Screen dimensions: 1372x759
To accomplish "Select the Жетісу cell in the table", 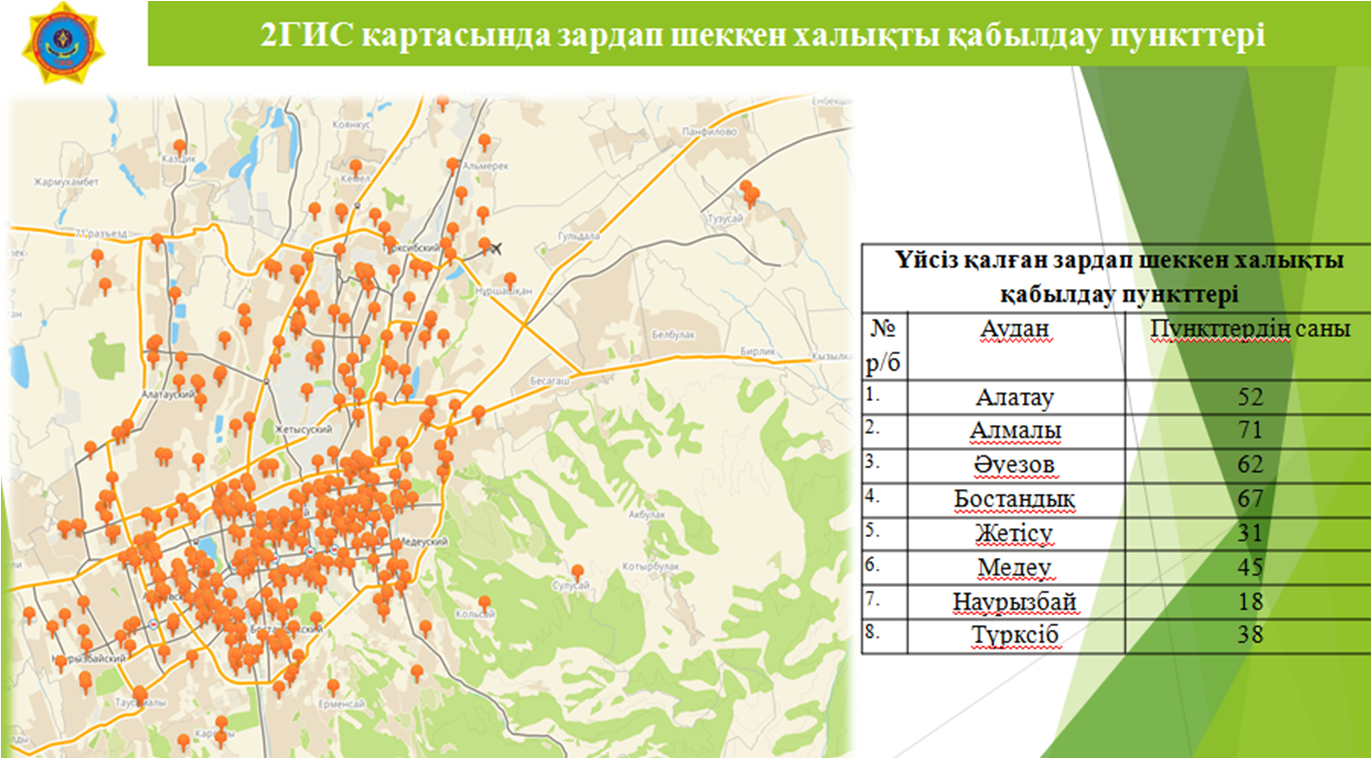I will pyautogui.click(x=1015, y=533).
